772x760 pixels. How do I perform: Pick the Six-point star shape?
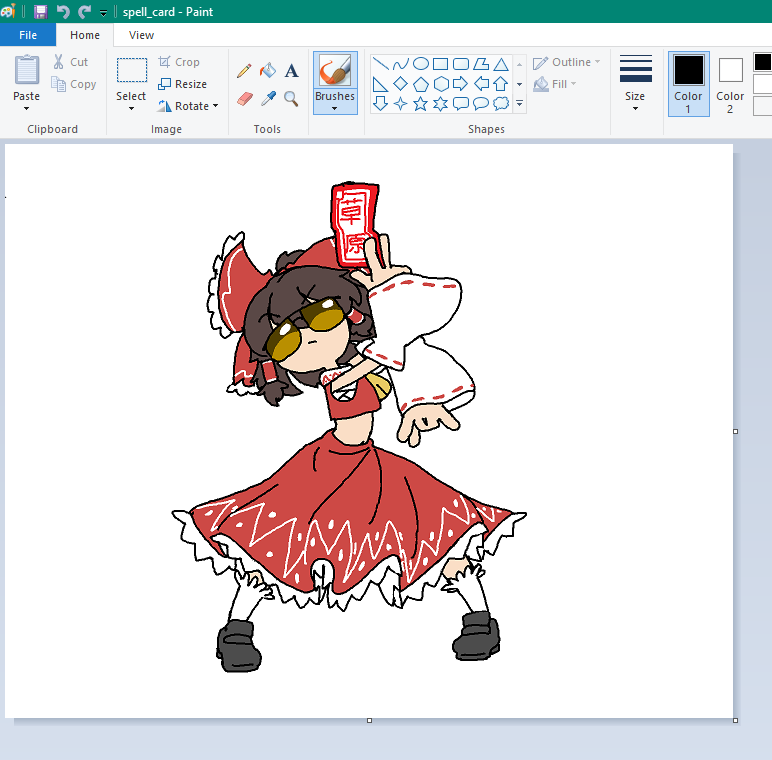[441, 104]
